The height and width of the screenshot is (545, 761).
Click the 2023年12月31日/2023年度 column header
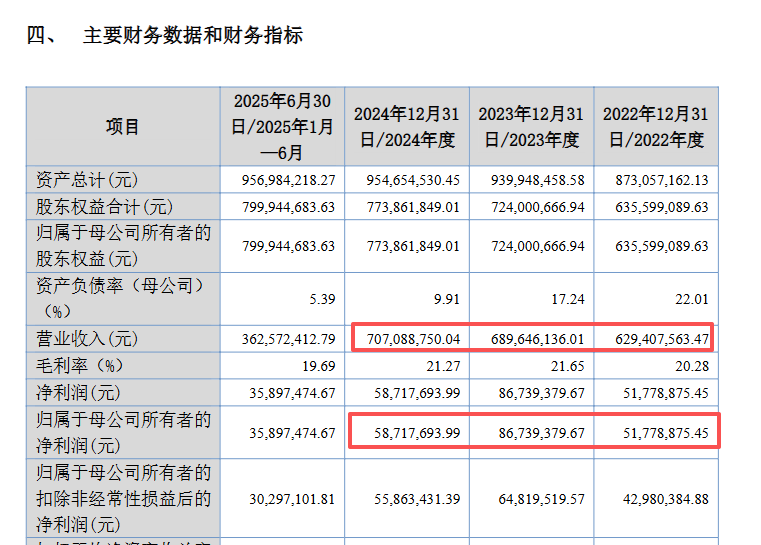[x=530, y=127]
